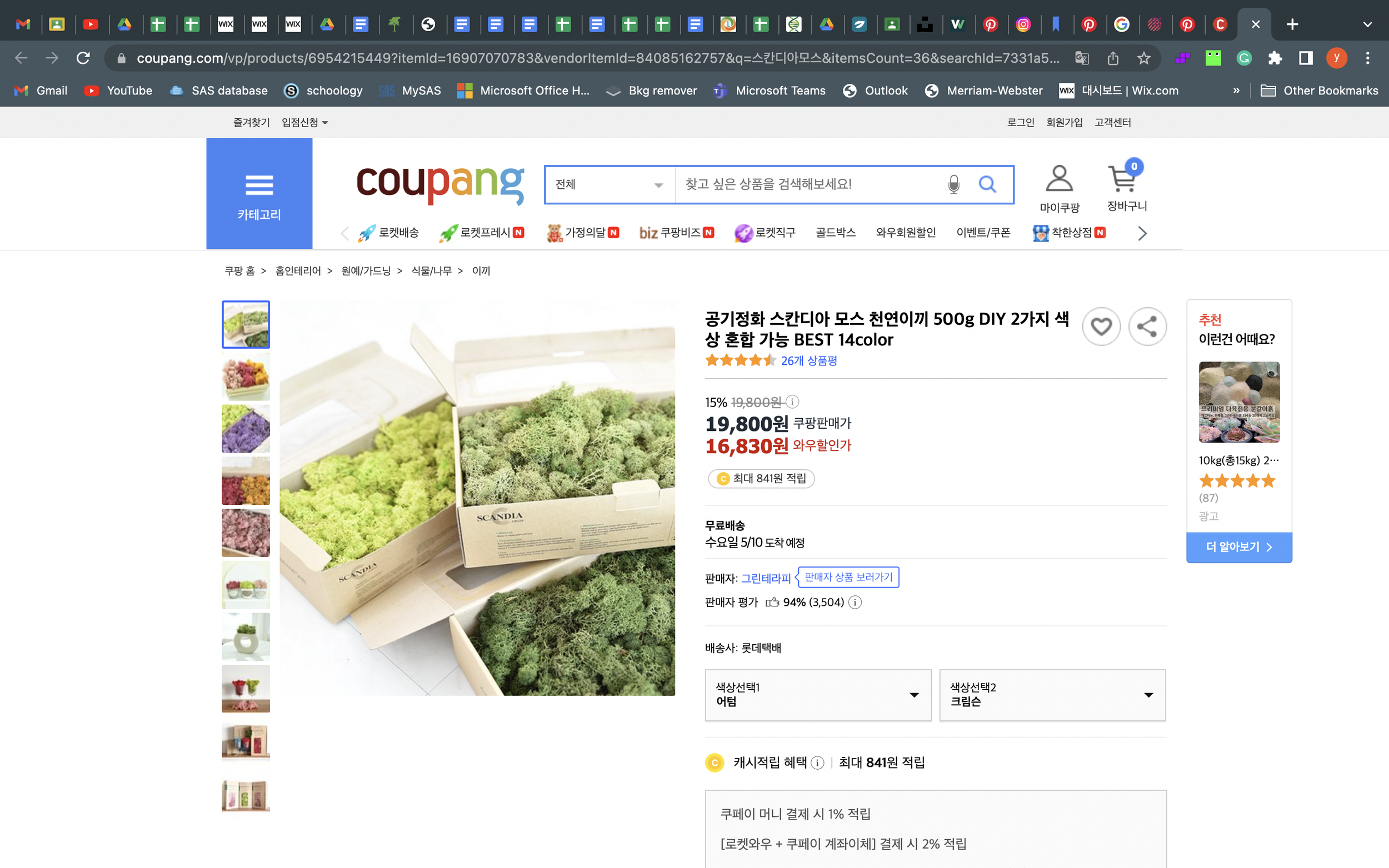
Task: Click the wishlist heart icon
Action: [1101, 327]
